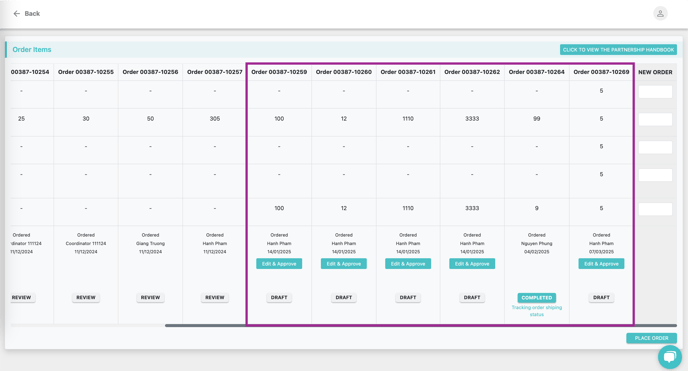This screenshot has width=688, height=371.
Task: Click fourth New Order quantity field
Action: click(655, 175)
